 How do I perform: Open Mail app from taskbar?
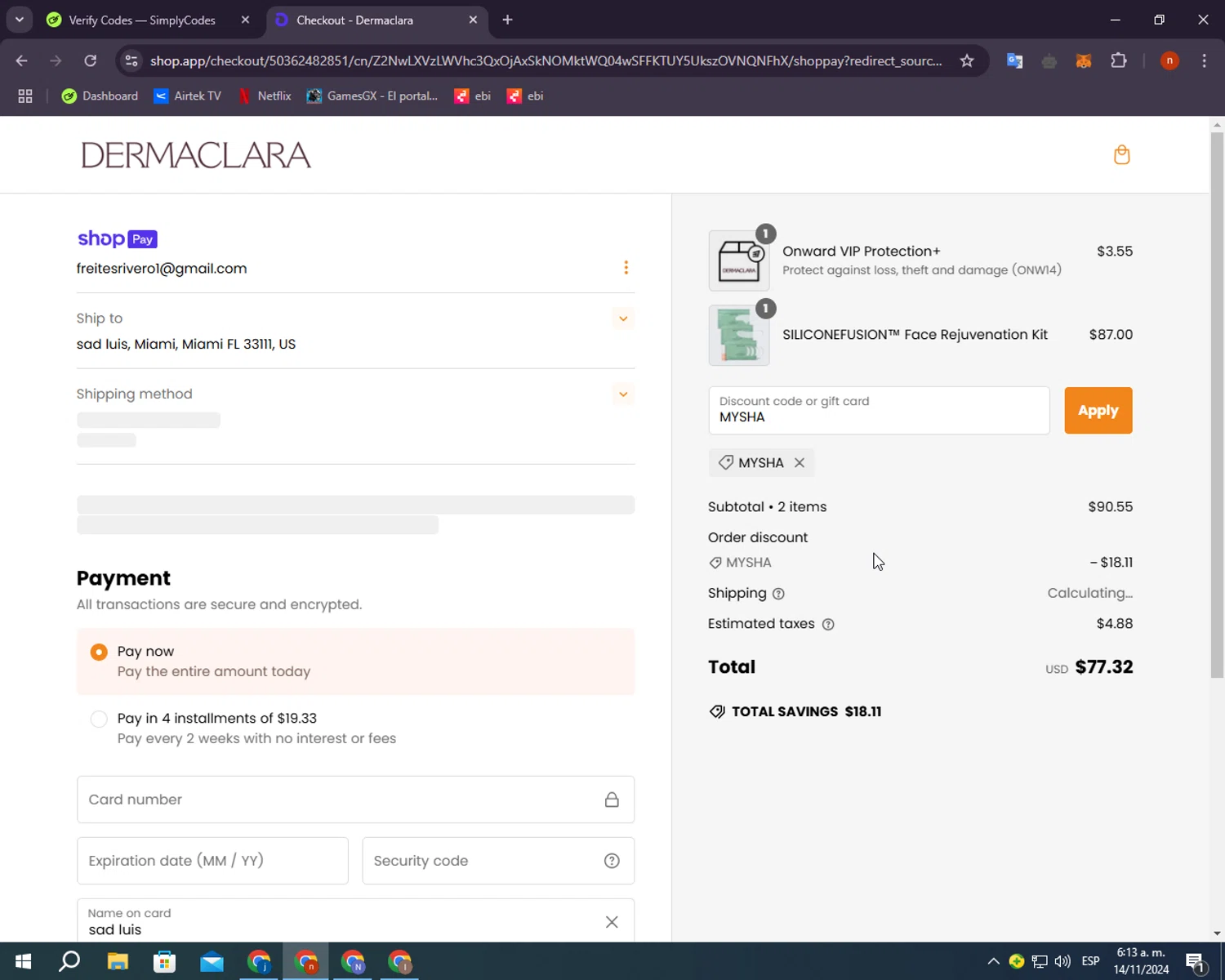[x=212, y=961]
